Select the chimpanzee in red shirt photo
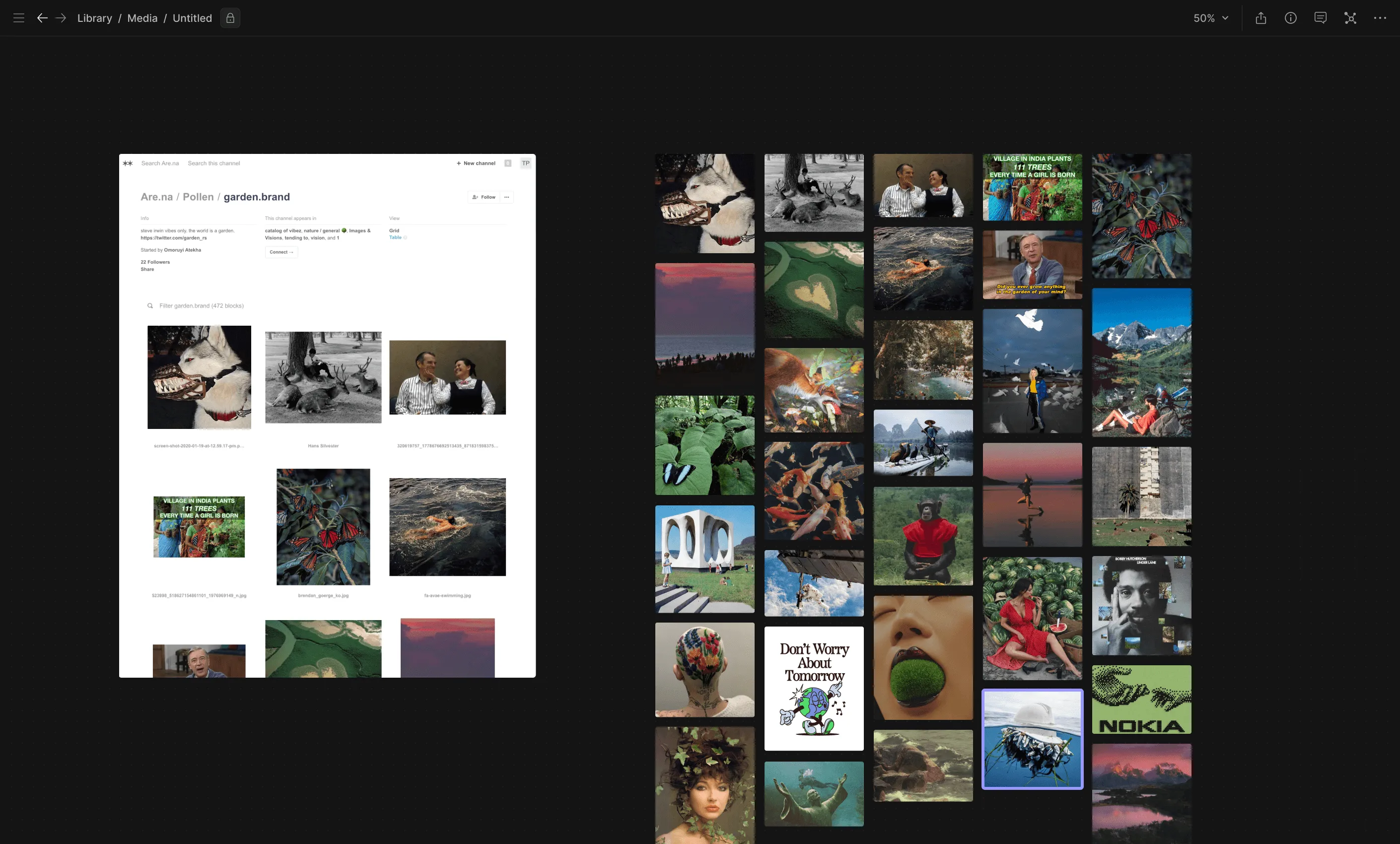Image resolution: width=1400 pixels, height=844 pixels. pyautogui.click(x=923, y=536)
